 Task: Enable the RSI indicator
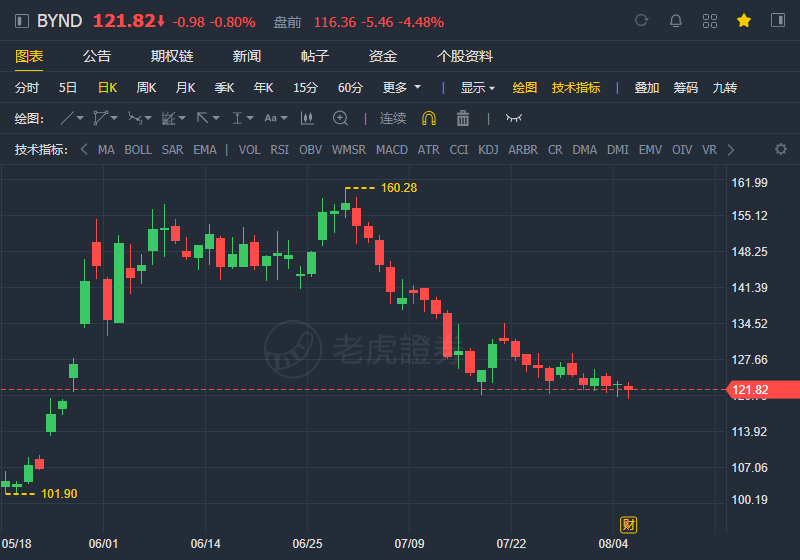pos(280,149)
